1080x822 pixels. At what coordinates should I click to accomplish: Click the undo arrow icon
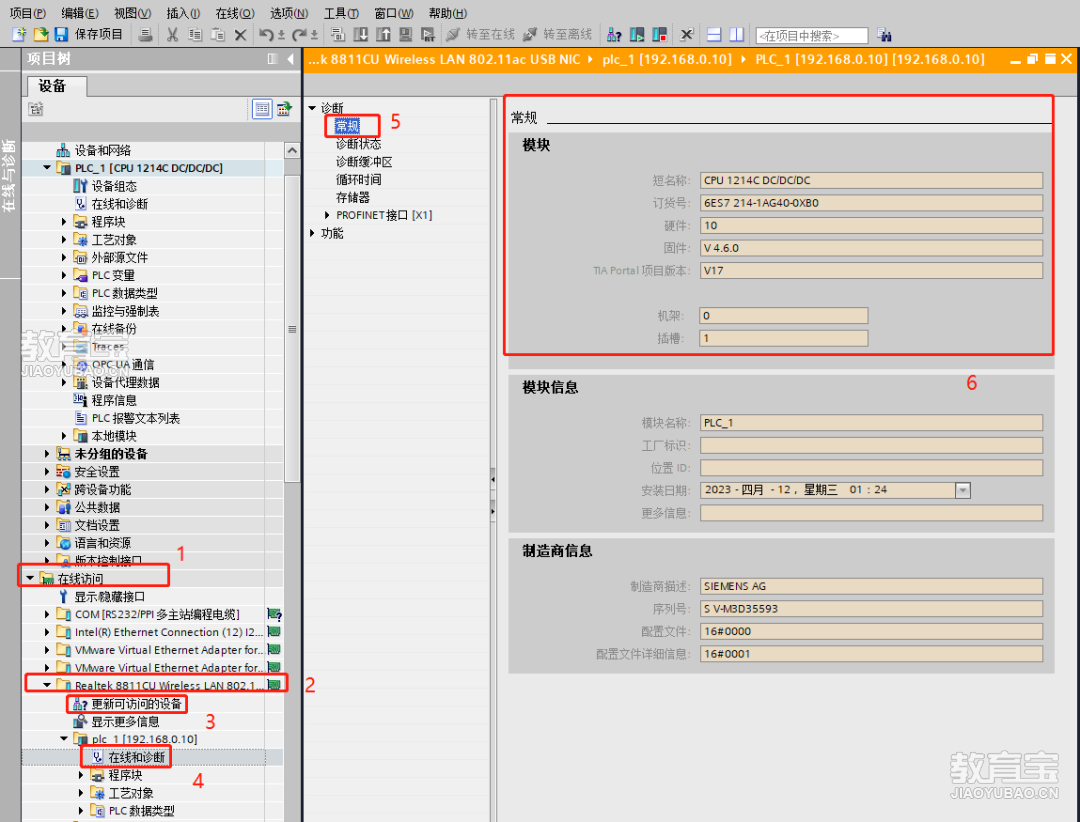click(265, 35)
